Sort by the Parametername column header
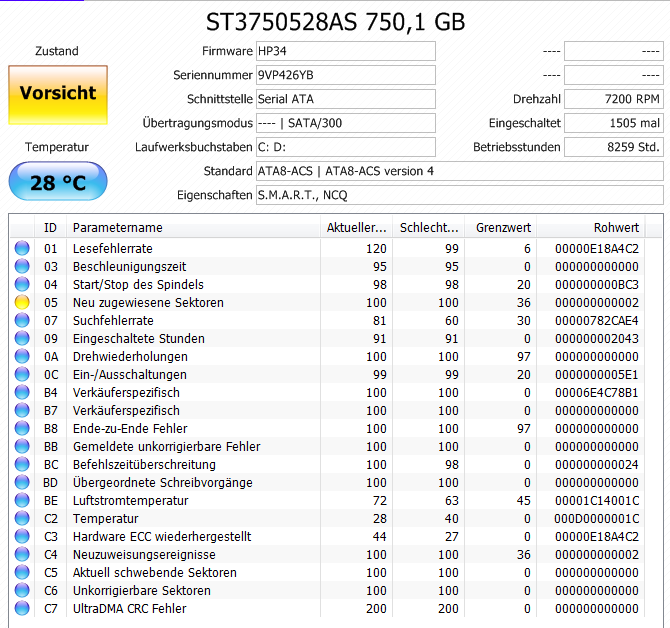The height and width of the screenshot is (628, 670). (x=193, y=228)
